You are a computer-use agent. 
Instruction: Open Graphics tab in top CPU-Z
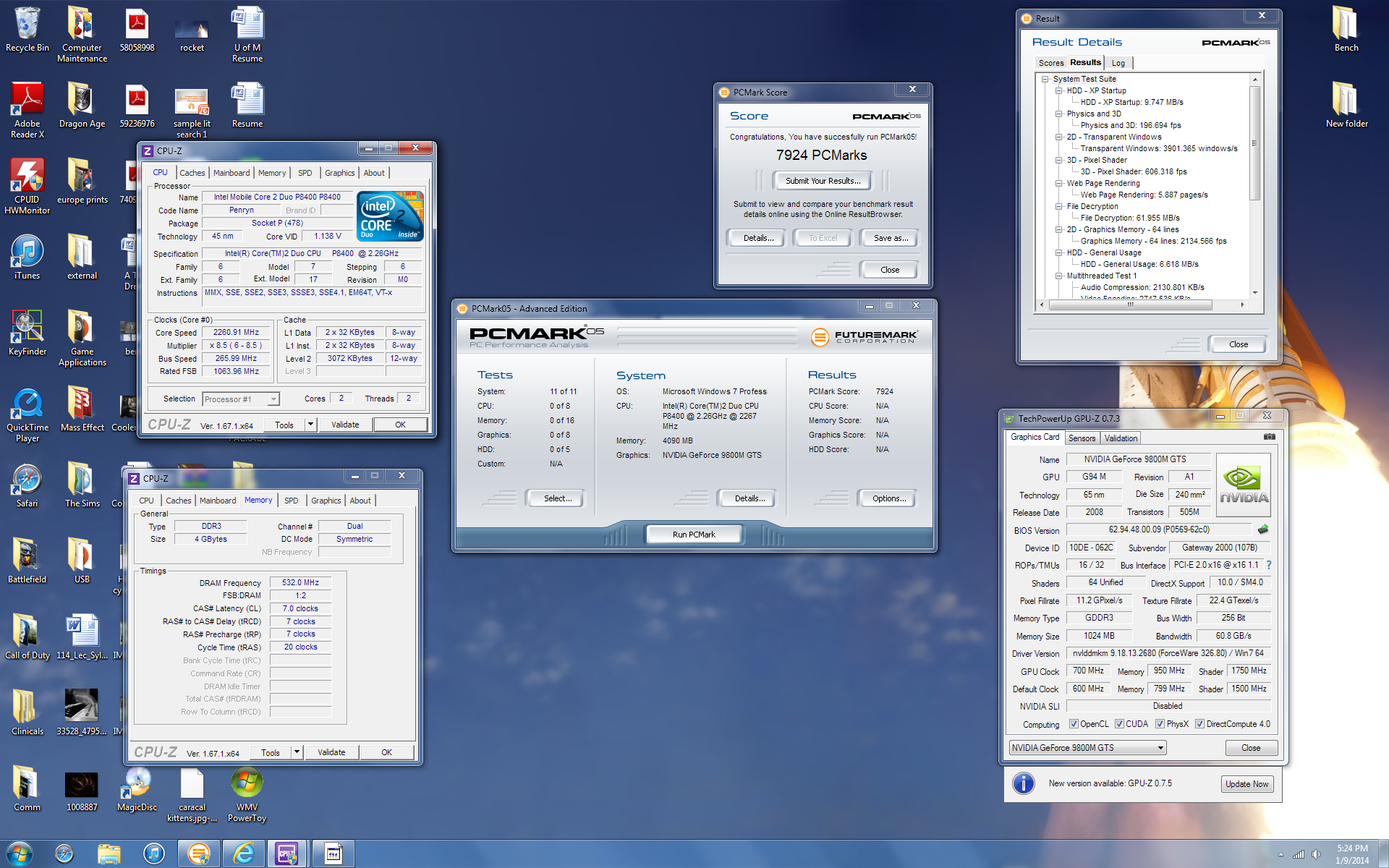(339, 173)
